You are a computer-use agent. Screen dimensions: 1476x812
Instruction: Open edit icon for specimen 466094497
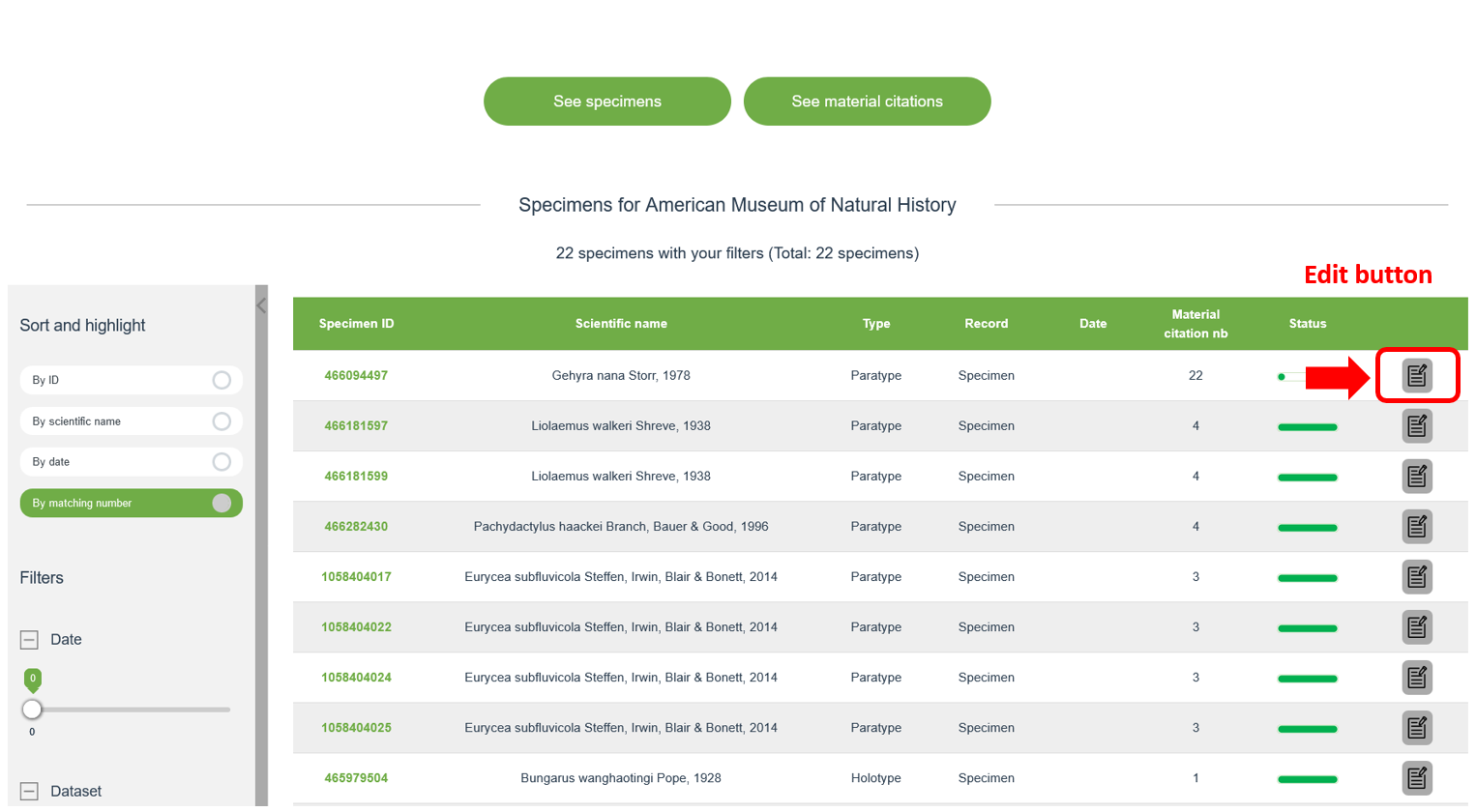pyautogui.click(x=1417, y=375)
